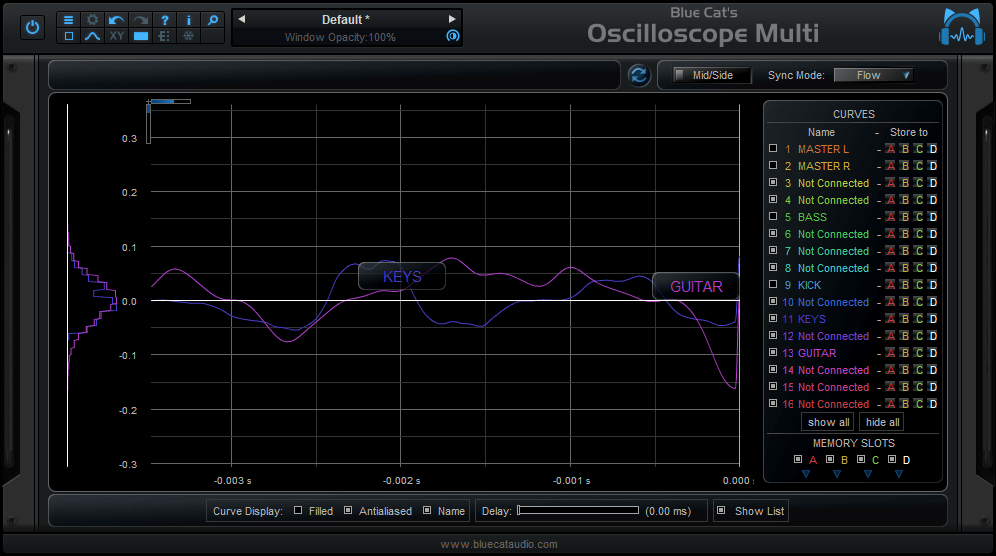The image size is (996, 556).
Task: Hide the KEYS curve via checkbox
Action: [x=773, y=318]
